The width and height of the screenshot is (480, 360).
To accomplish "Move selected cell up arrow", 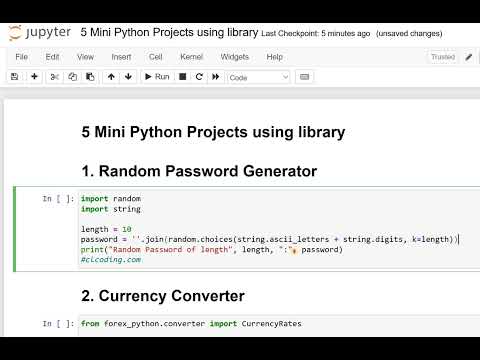I will click(x=111, y=77).
